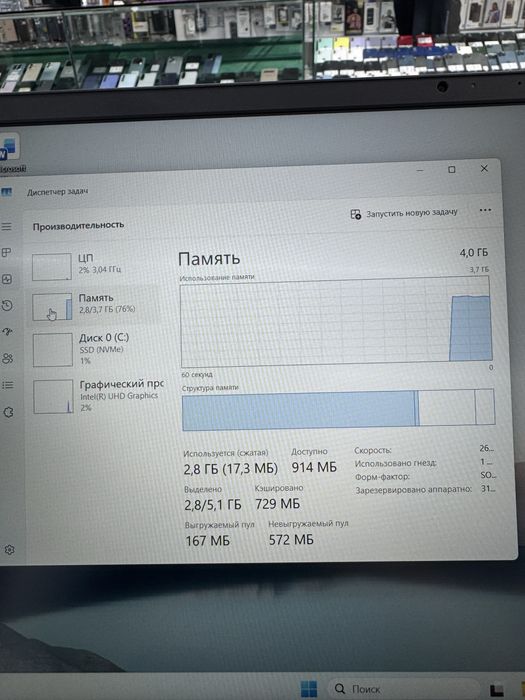Select the Память performance item
The image size is (525, 700).
click(95, 306)
